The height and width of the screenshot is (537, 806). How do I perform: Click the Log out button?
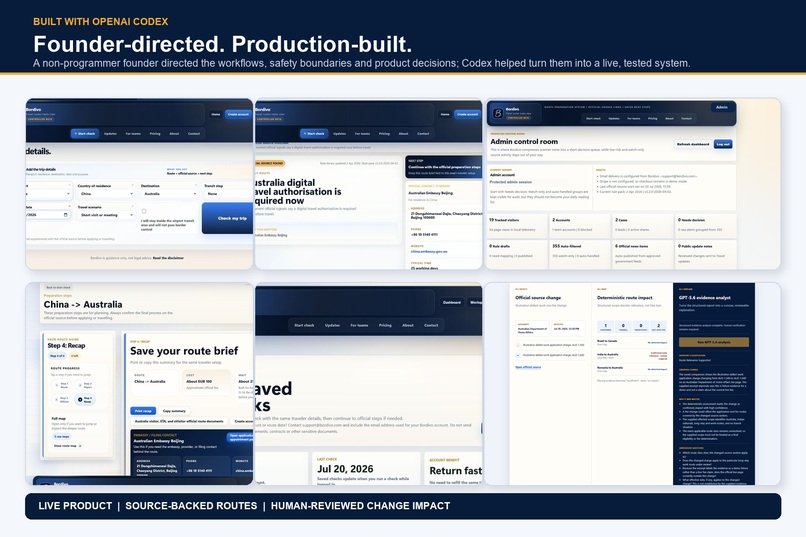[723, 144]
